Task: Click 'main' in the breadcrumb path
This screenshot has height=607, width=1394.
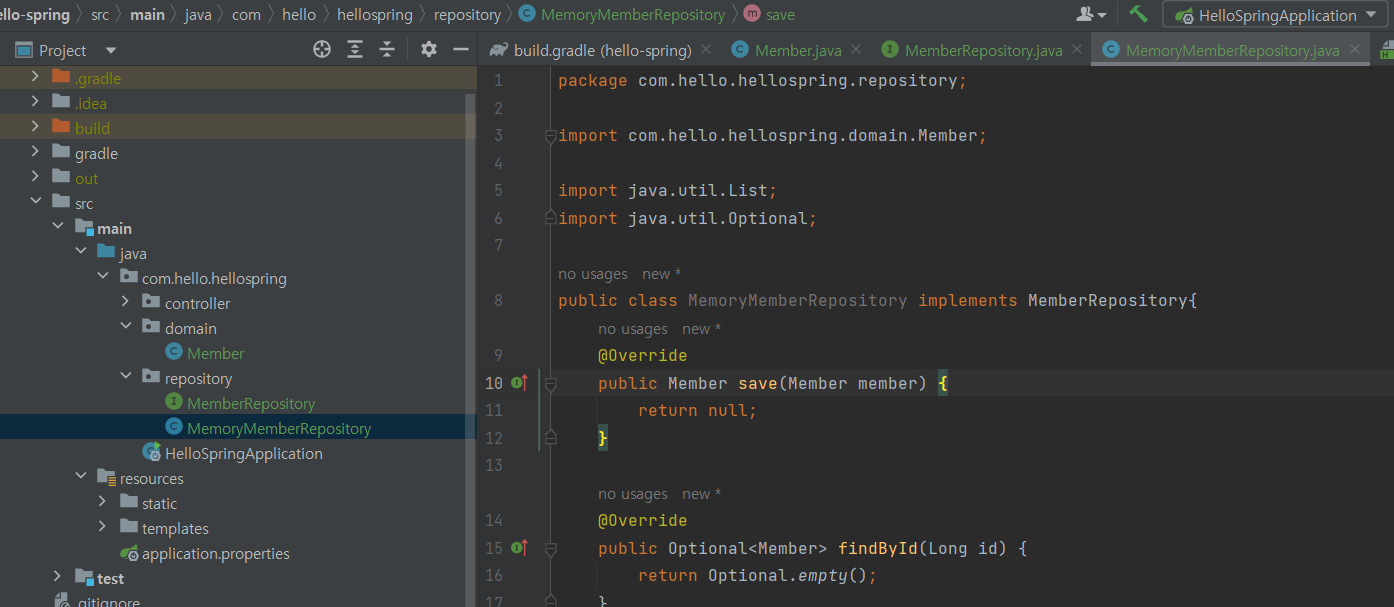Action: click(x=147, y=14)
